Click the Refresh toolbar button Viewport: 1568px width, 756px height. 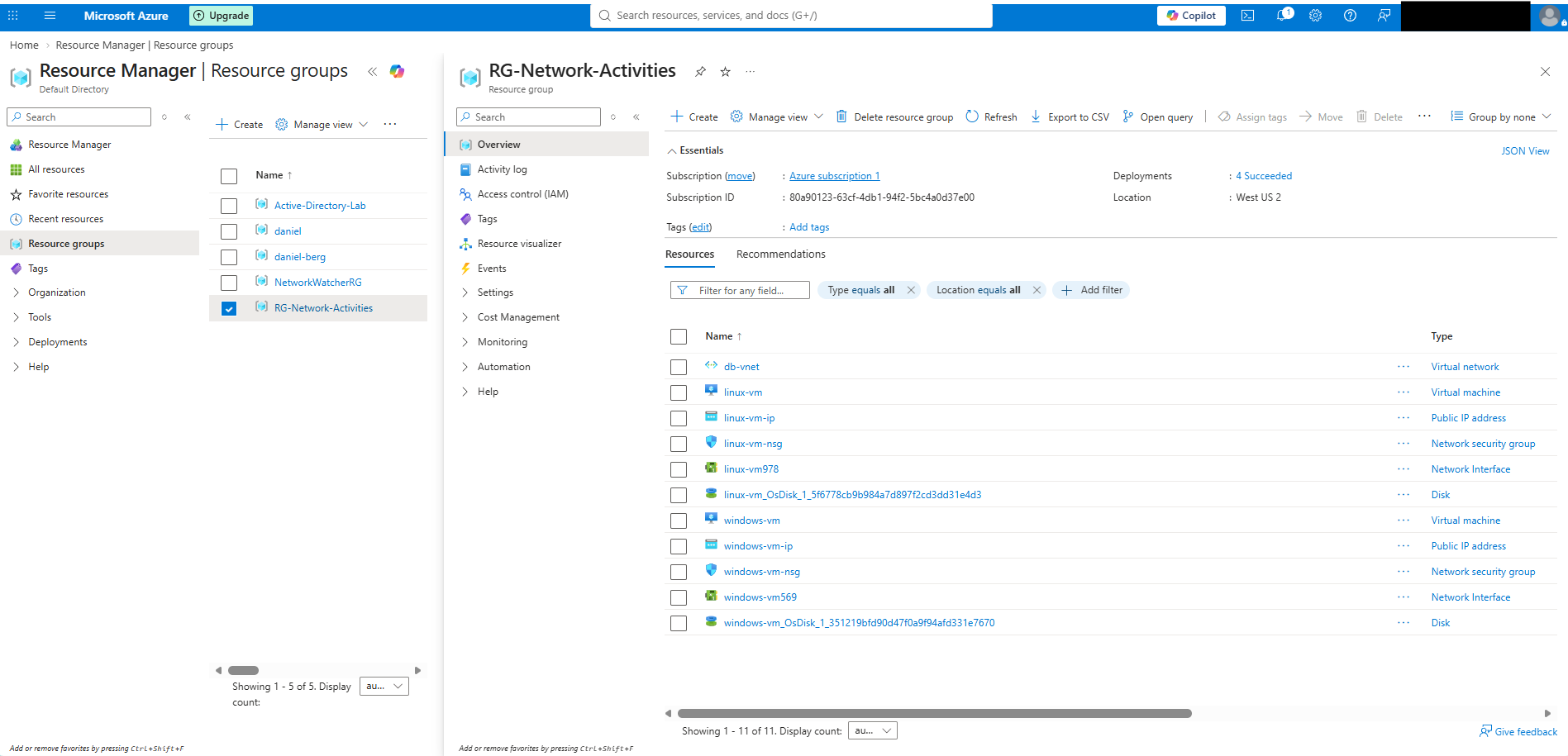coord(992,116)
